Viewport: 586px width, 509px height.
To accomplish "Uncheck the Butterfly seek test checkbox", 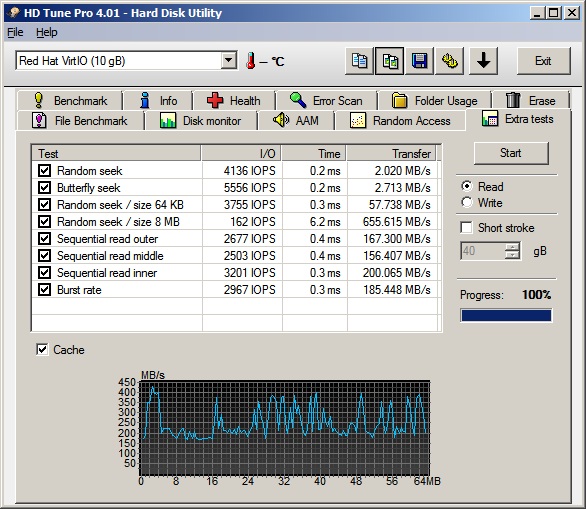I will pyautogui.click(x=44, y=188).
